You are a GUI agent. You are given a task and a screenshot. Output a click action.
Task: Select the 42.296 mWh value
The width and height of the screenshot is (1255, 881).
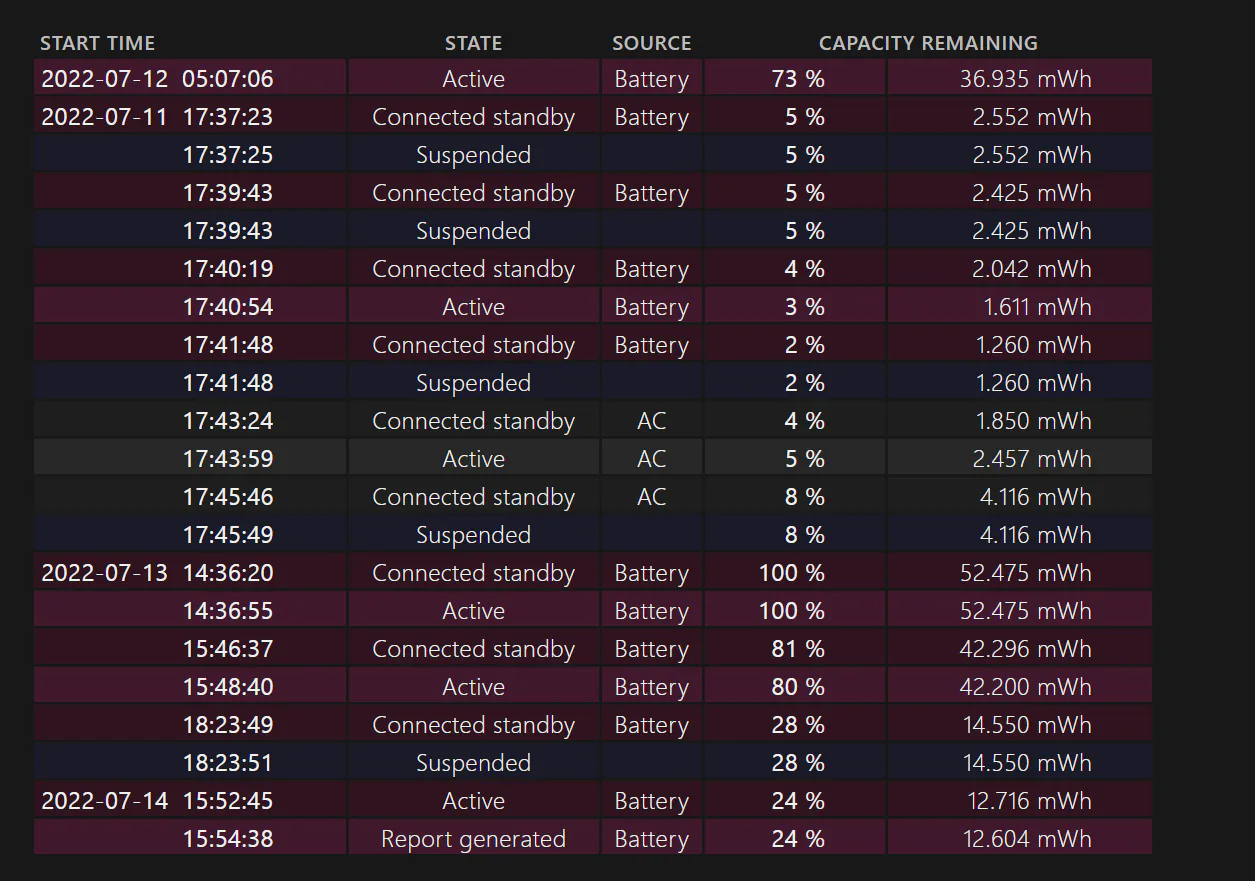[1026, 649]
